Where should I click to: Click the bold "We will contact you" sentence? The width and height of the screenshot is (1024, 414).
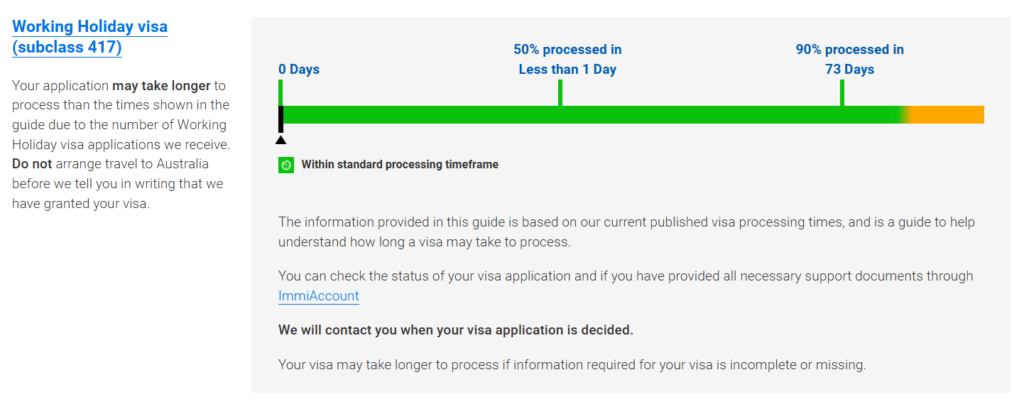pos(456,330)
